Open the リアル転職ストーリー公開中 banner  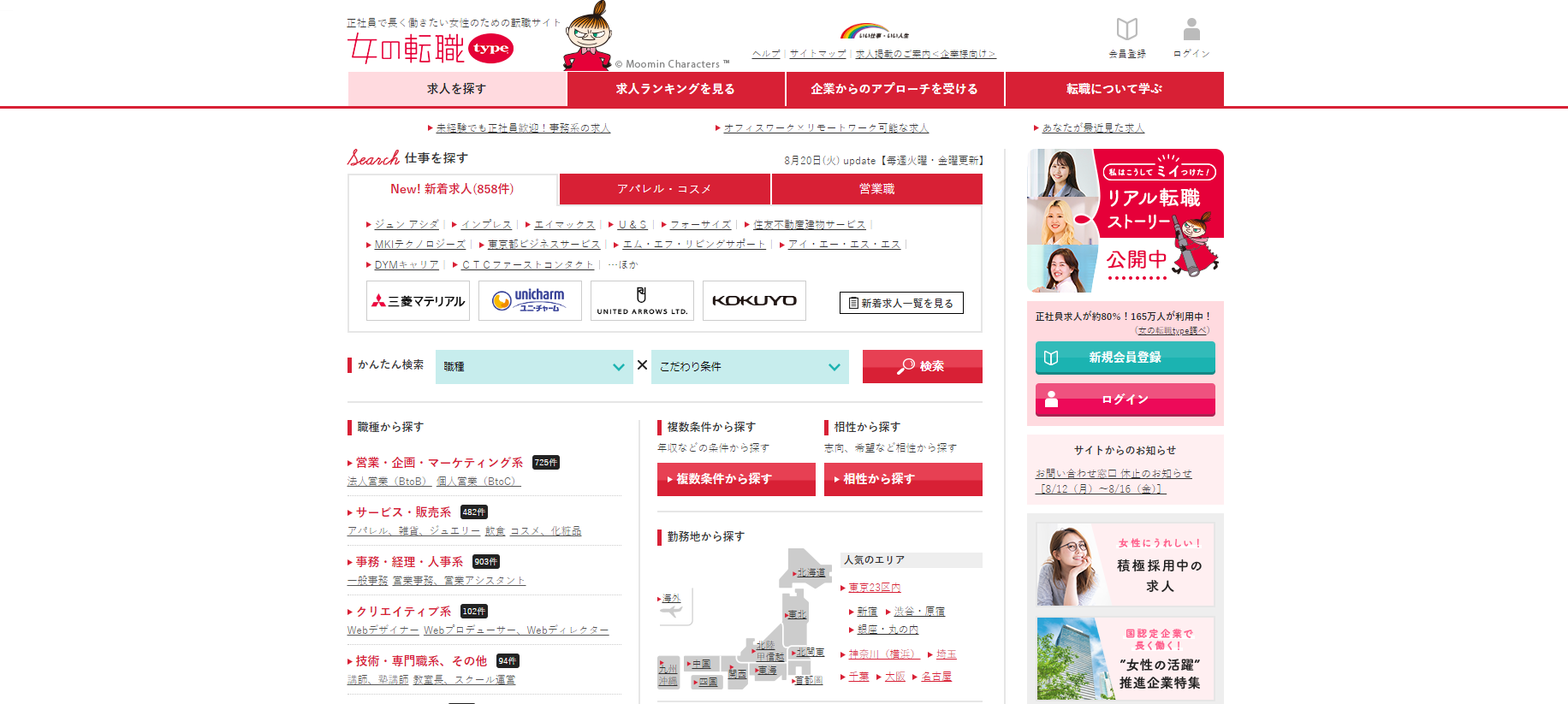pyautogui.click(x=1126, y=221)
